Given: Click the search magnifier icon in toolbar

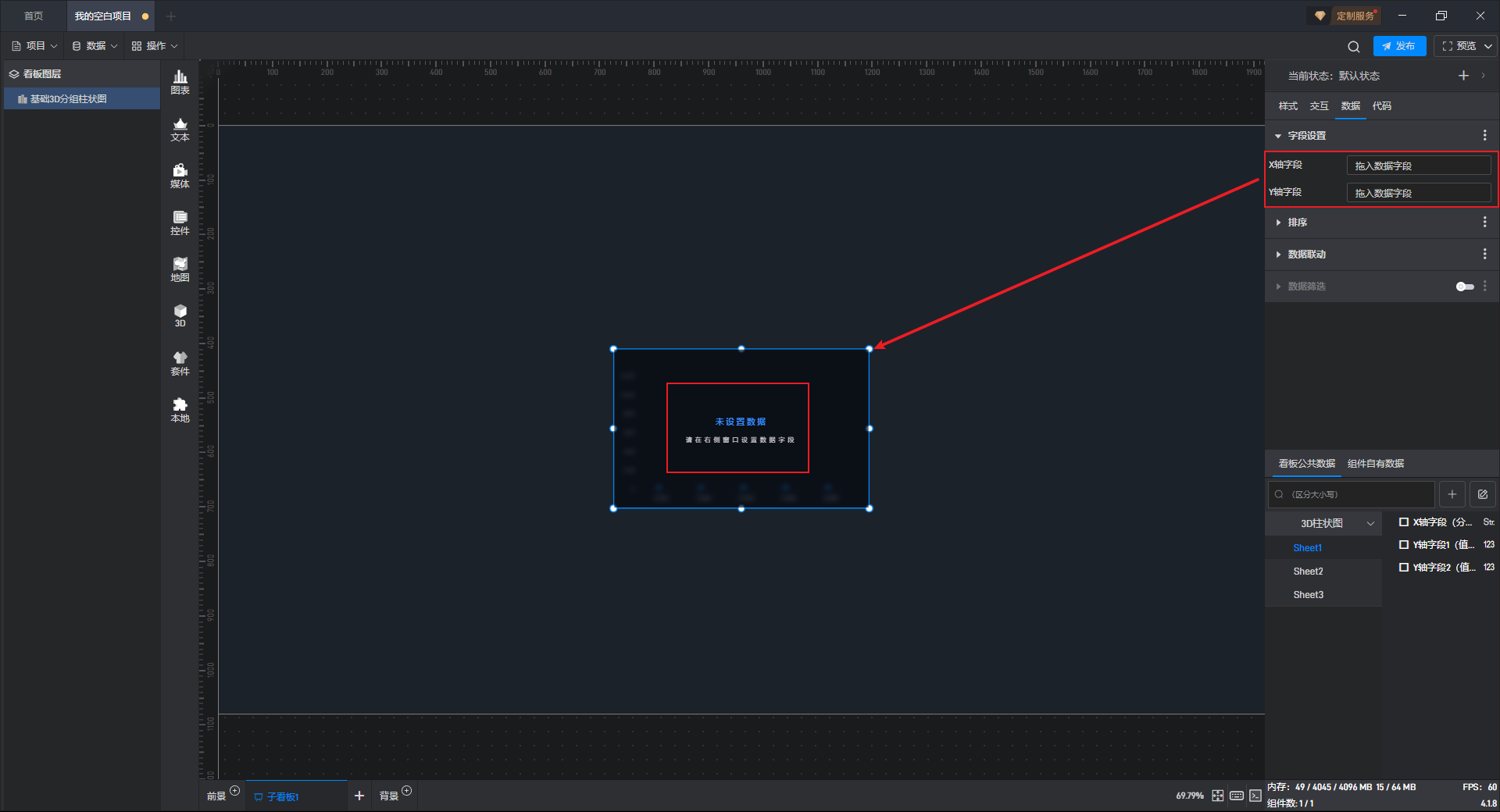Looking at the screenshot, I should point(1354,47).
